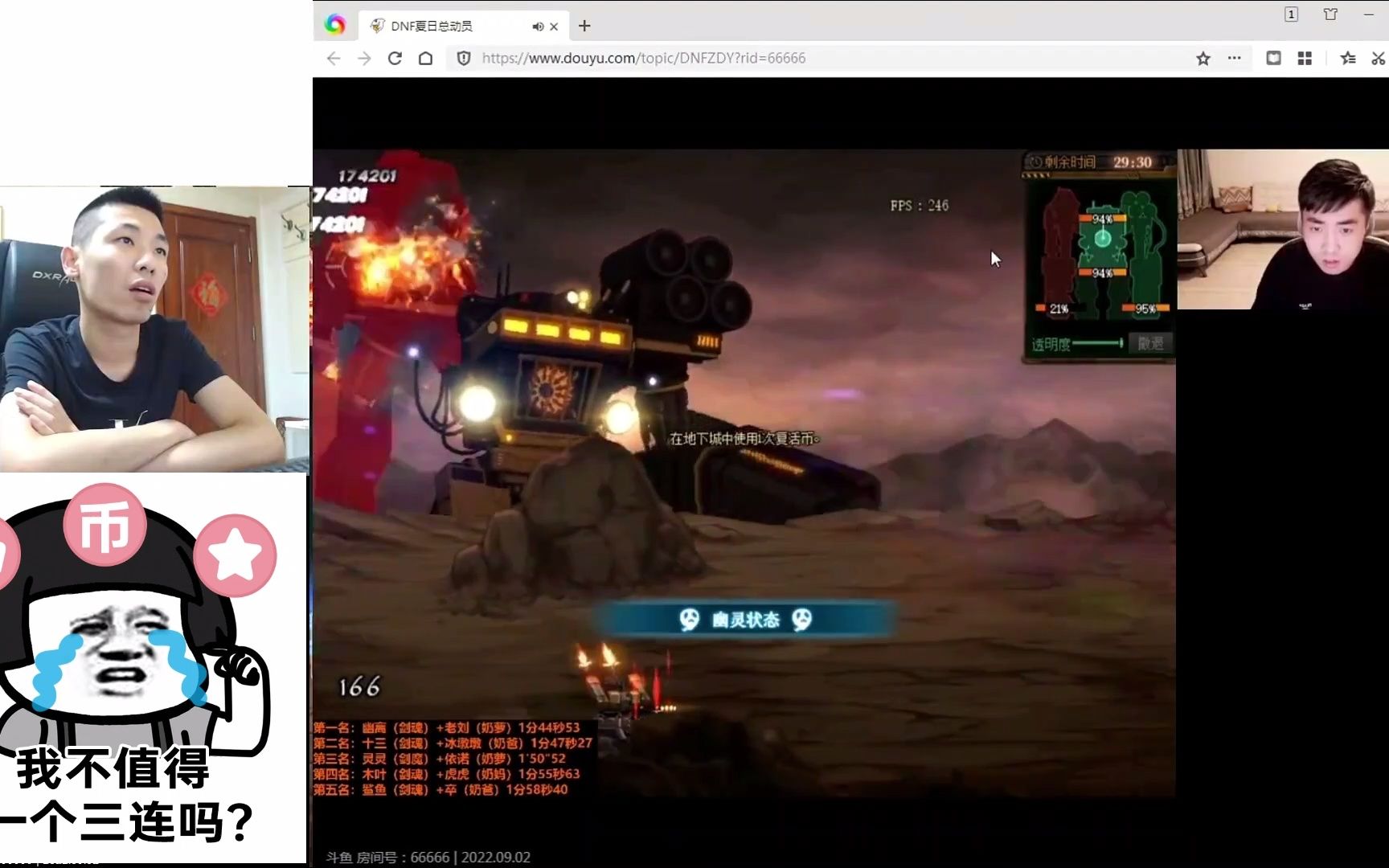Click the 剩余时间 clock icon
Image resolution: width=1389 pixels, height=868 pixels.
(x=1035, y=162)
